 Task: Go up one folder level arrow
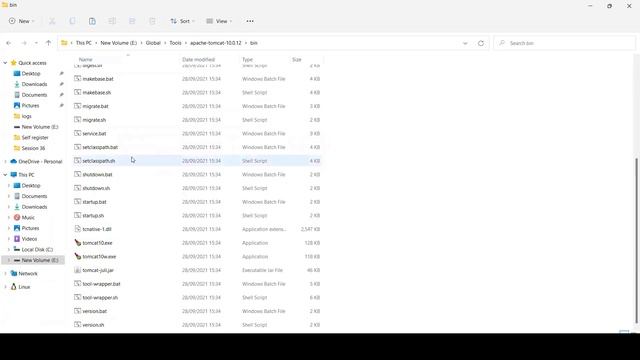click(49, 43)
